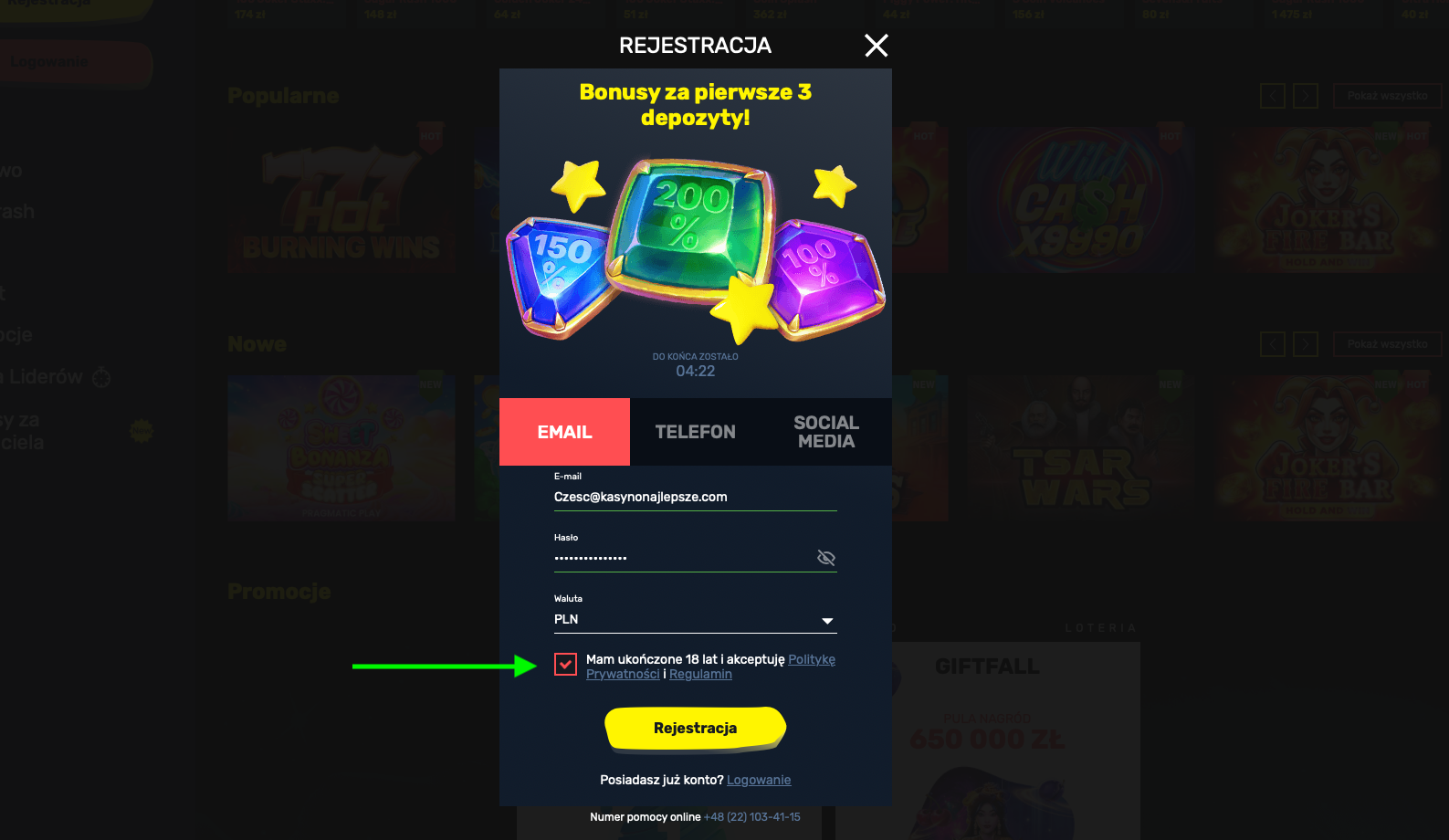The height and width of the screenshot is (840, 1449).
Task: Tick the 18 years age acceptance checkbox
Action: point(565,665)
